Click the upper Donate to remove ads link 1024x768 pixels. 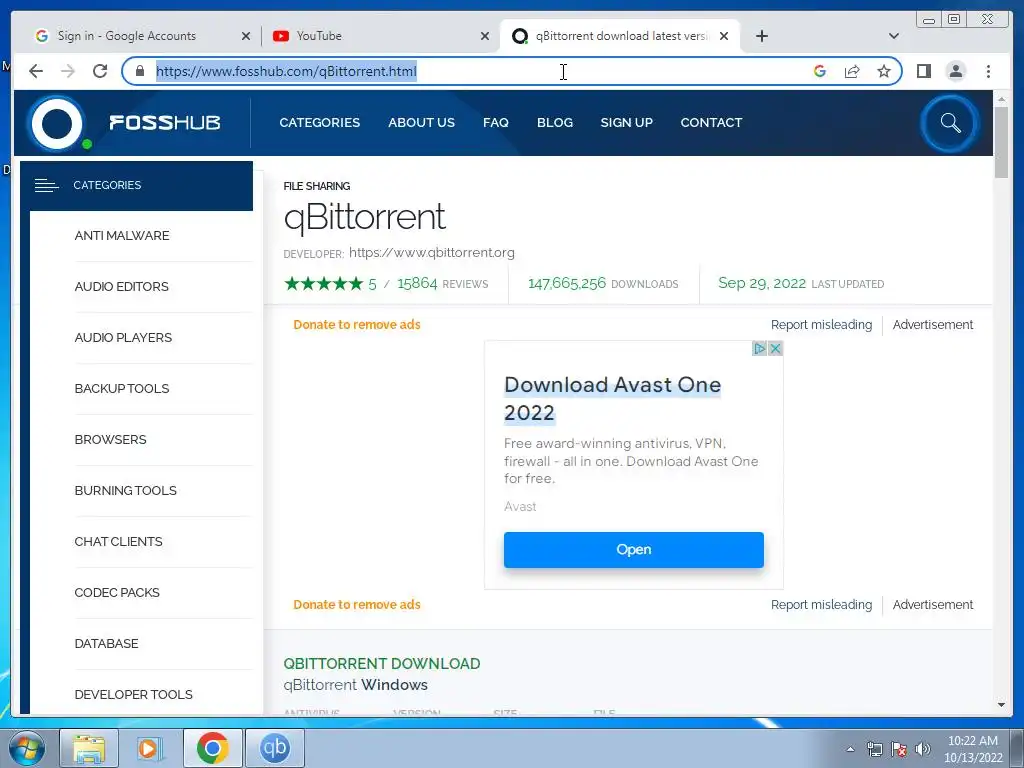[x=357, y=325]
